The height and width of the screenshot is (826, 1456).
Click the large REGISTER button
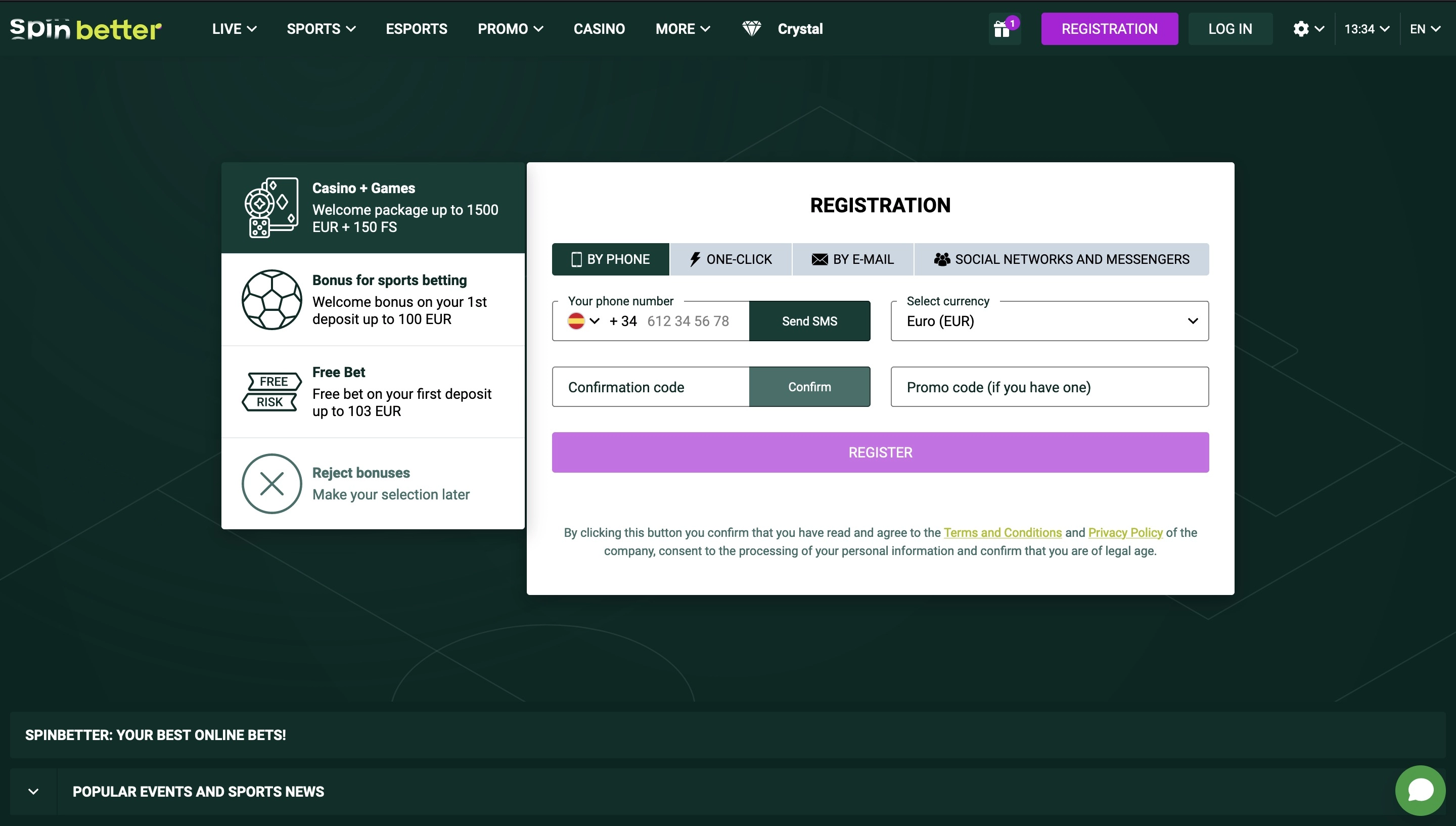pos(880,453)
